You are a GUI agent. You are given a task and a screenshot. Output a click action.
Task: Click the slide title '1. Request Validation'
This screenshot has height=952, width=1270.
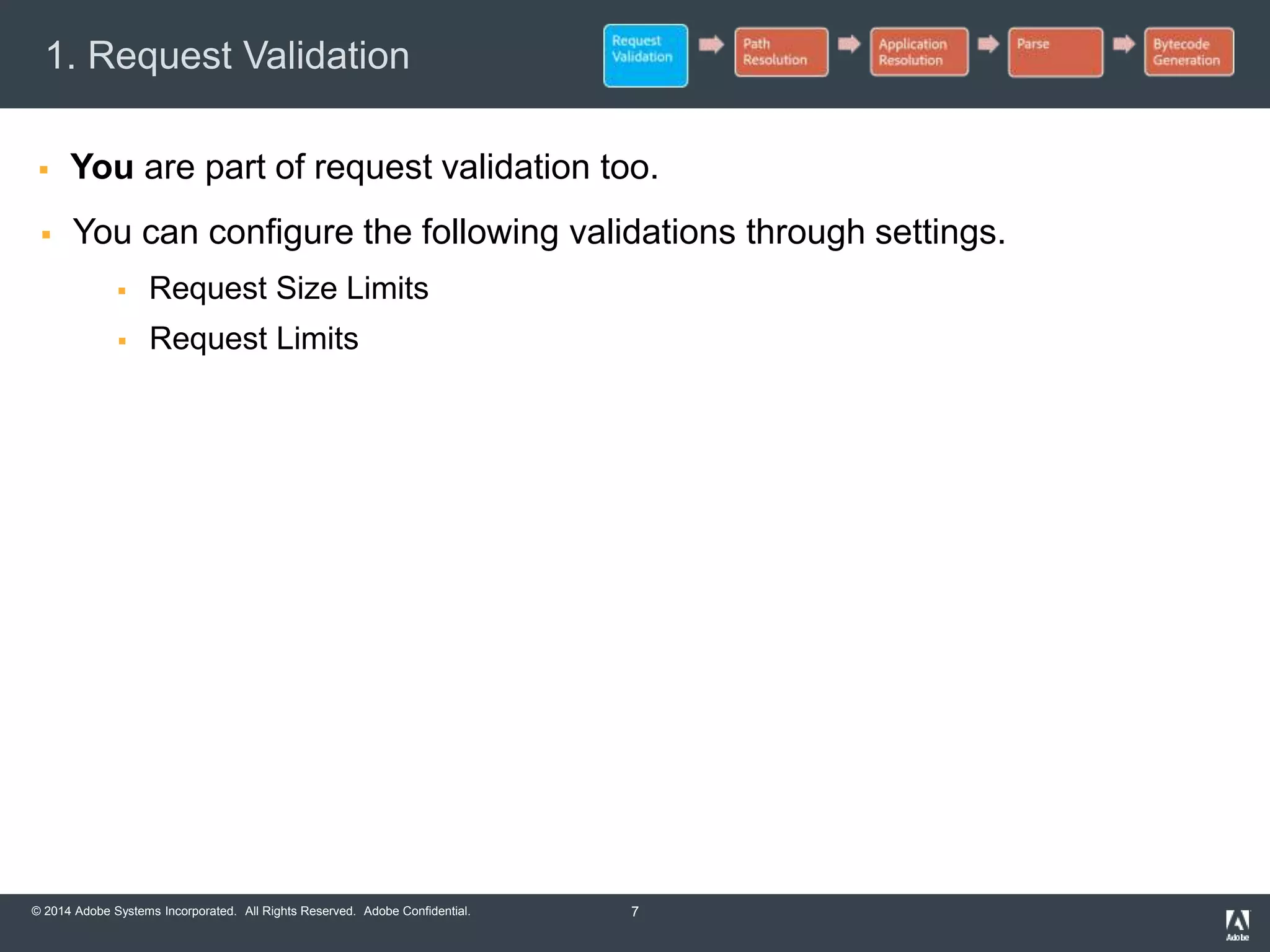coord(228,55)
